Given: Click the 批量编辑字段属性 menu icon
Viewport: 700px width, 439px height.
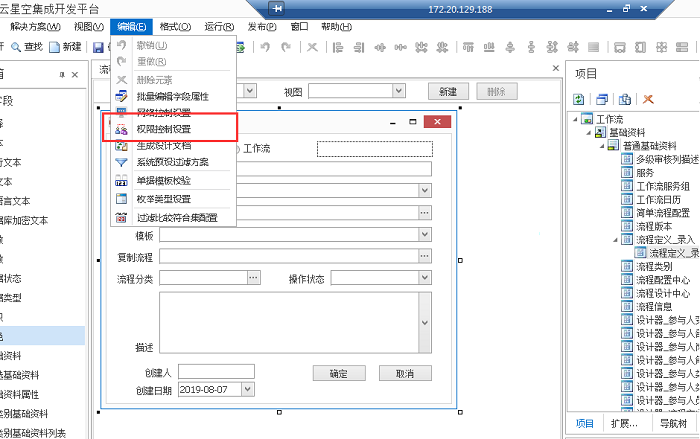Looking at the screenshot, I should 121,96.
